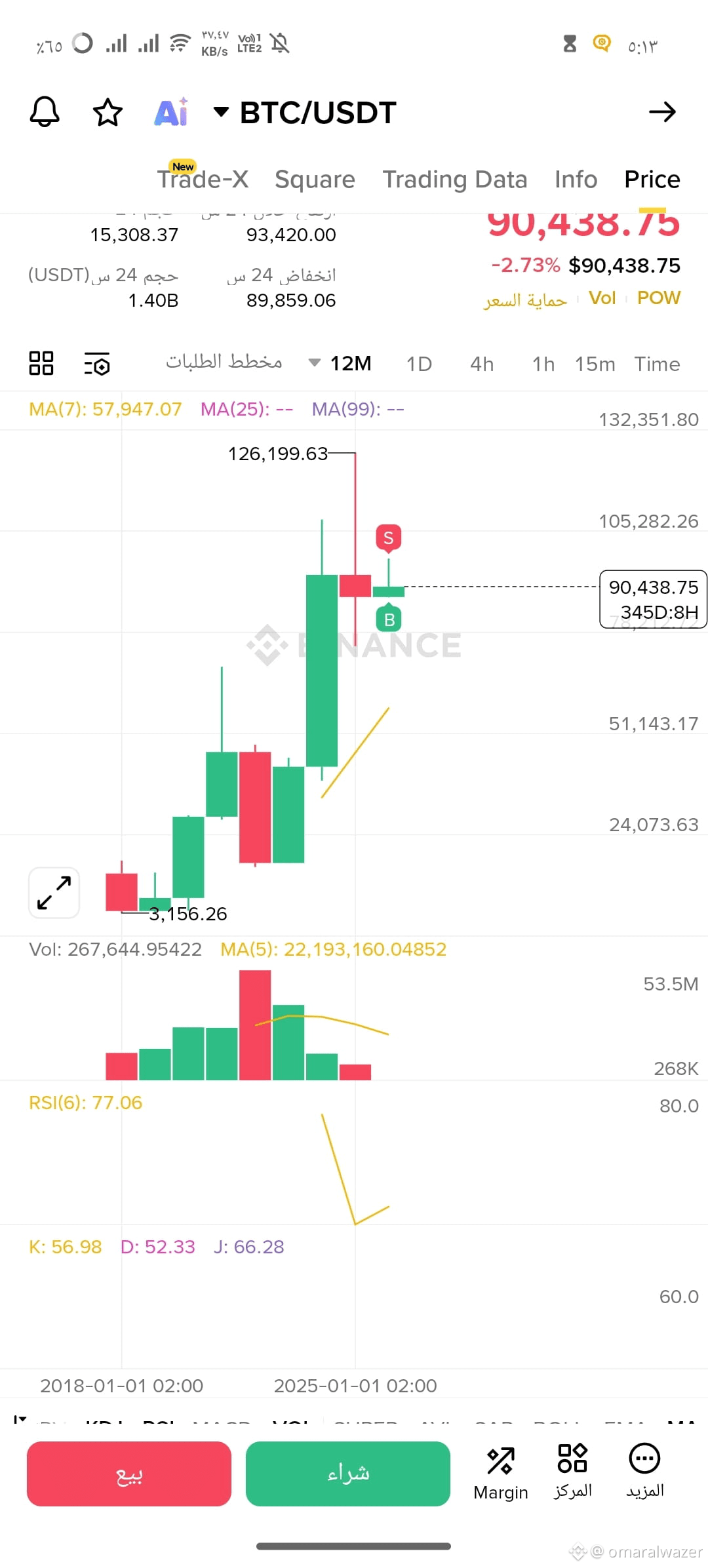The image size is (708, 1568).
Task: Open the 12M timeframe dropdown
Action: click(x=340, y=363)
